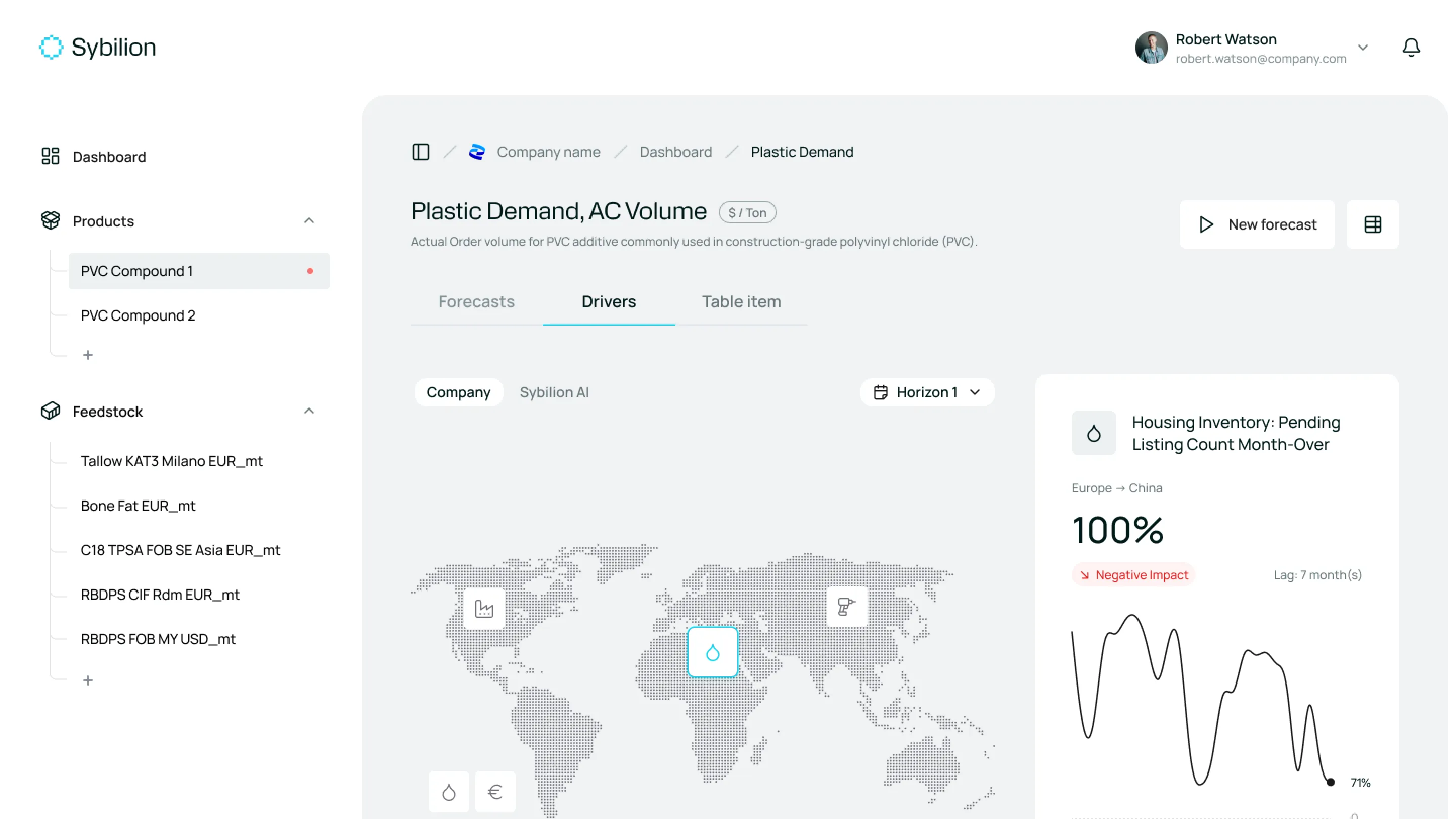The width and height of the screenshot is (1456, 819).
Task: Click the Sybilion logo
Action: coord(97,48)
